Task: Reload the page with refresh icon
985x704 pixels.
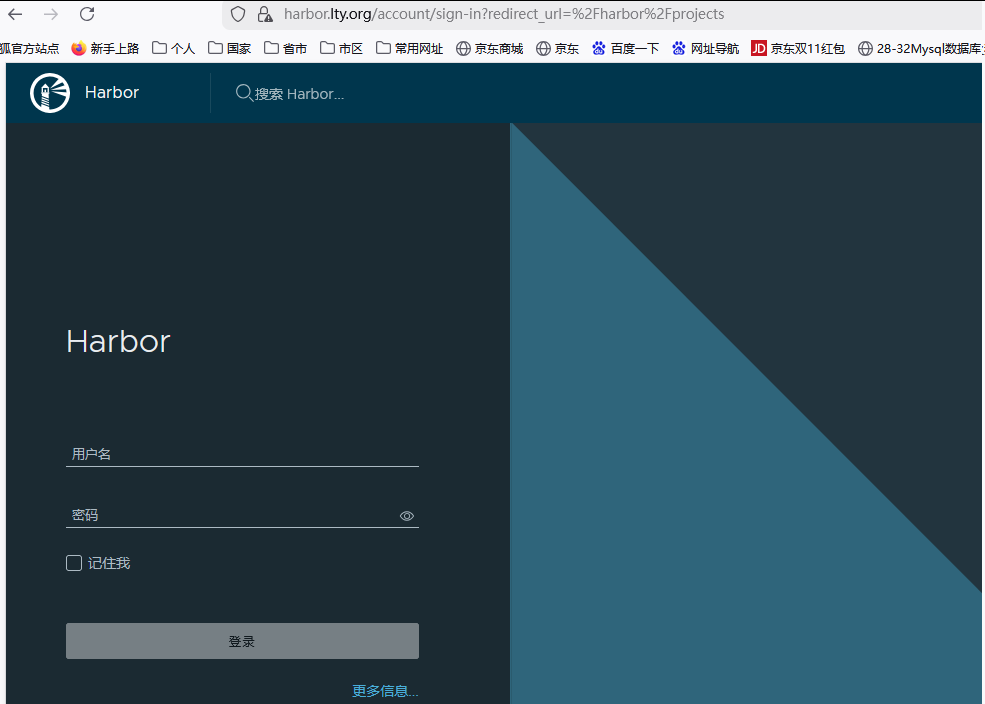Action: tap(87, 14)
